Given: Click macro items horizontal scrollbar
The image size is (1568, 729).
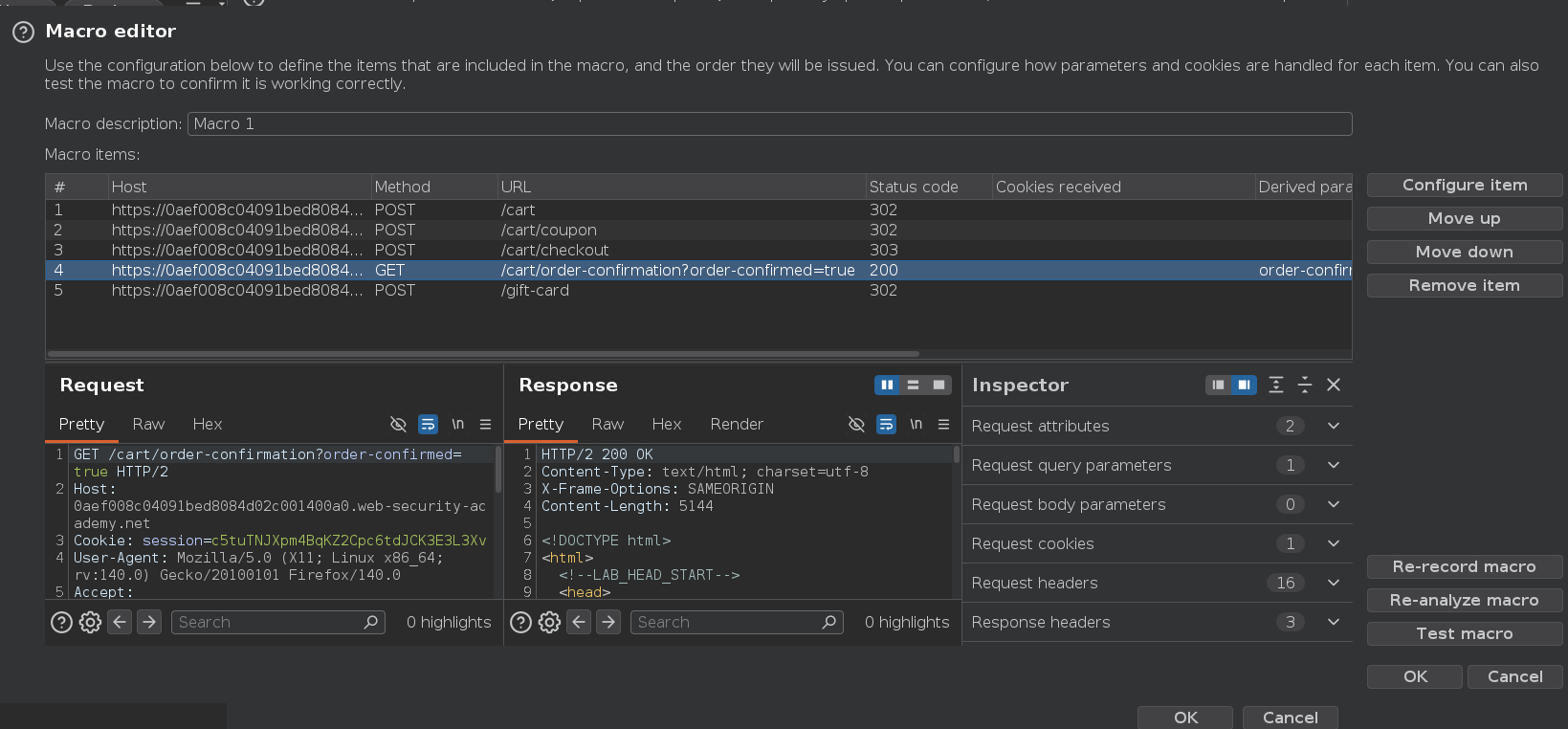Looking at the screenshot, I should tap(484, 354).
